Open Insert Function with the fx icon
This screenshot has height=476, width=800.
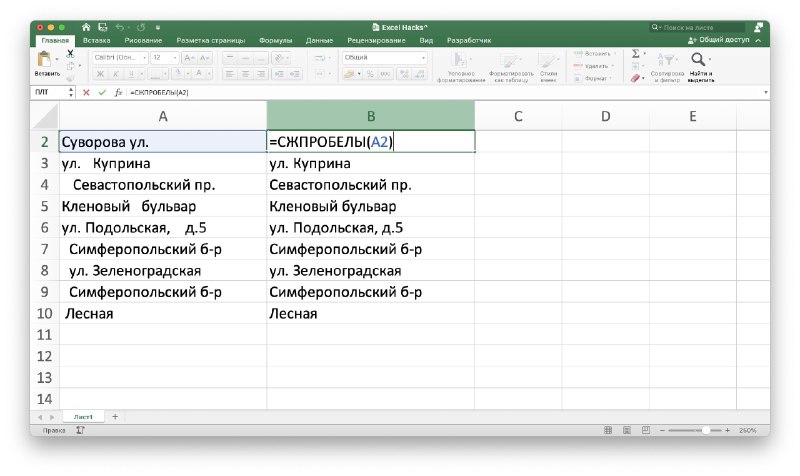(x=118, y=92)
